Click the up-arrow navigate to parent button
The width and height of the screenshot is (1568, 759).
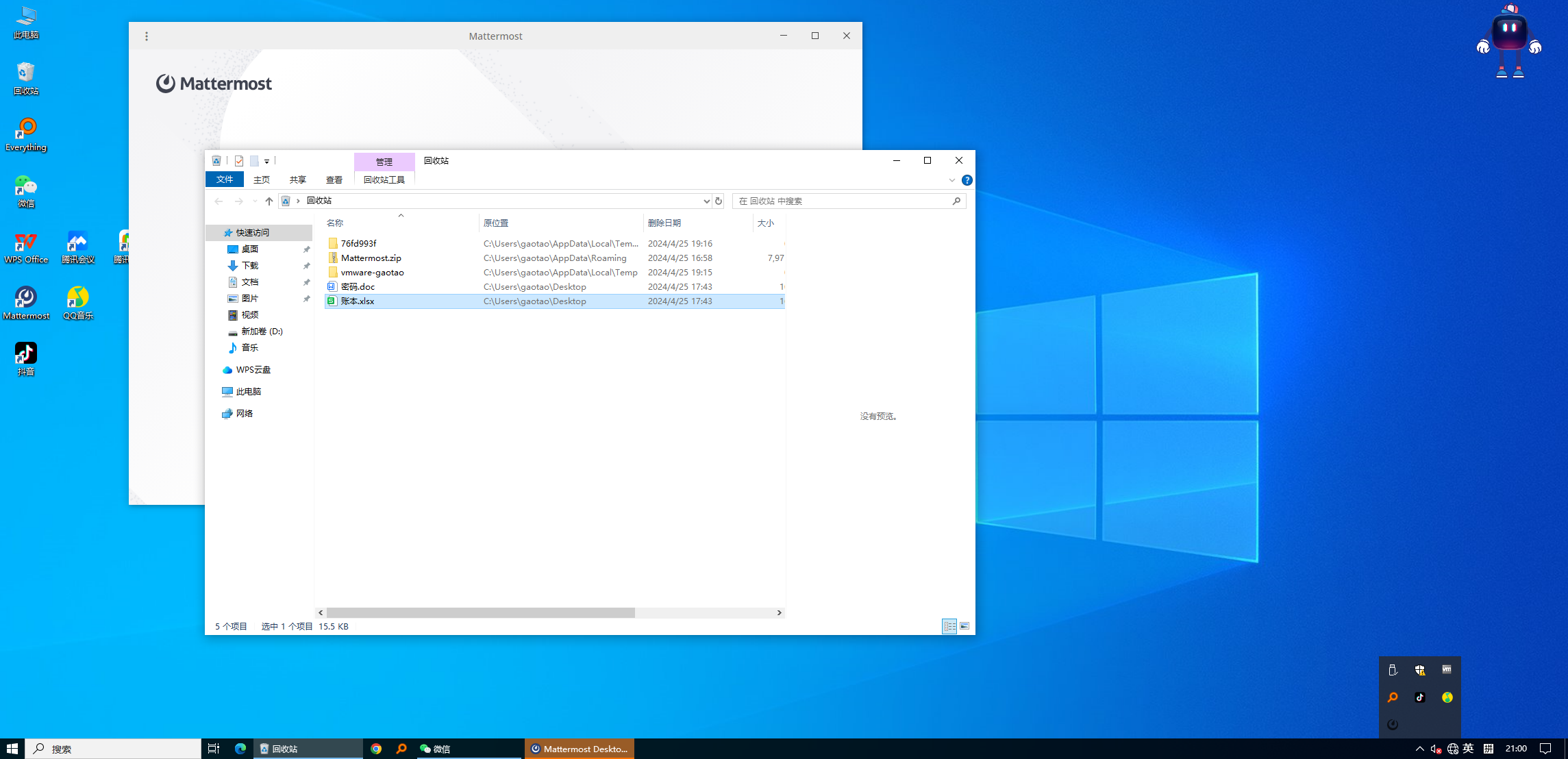[x=269, y=201]
